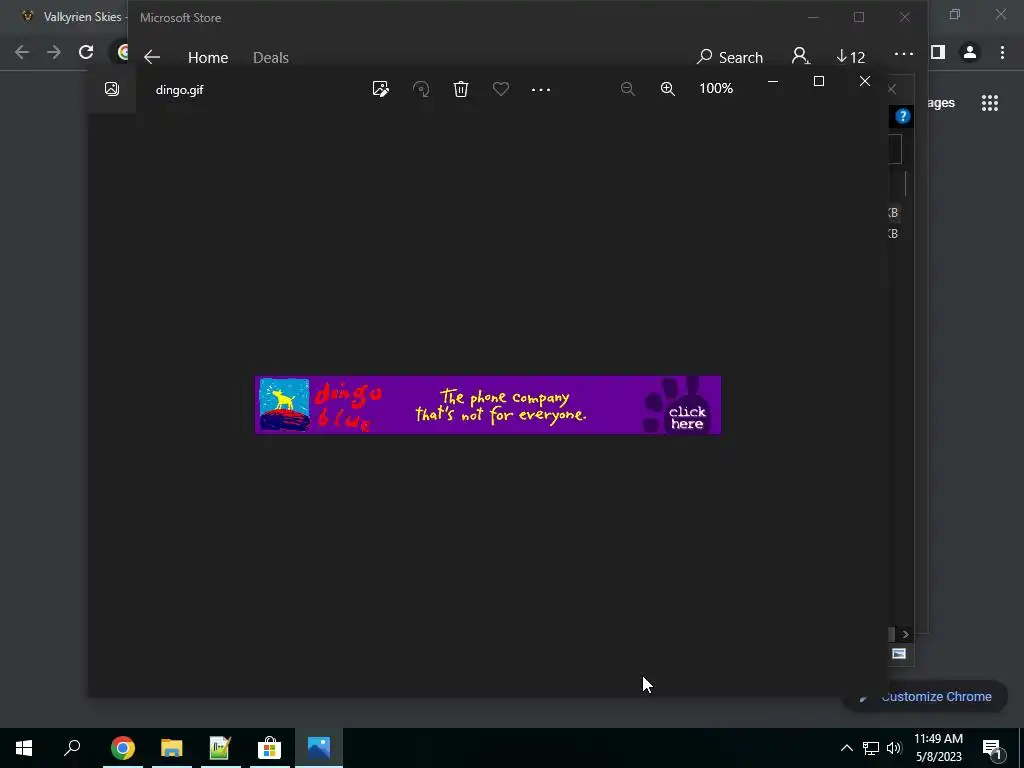Open the Microsoft Store more options menu

[x=904, y=54]
